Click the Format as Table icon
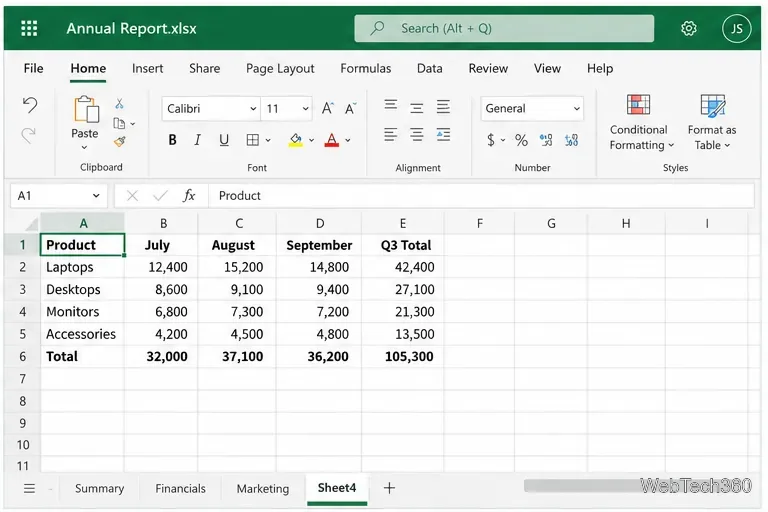The height and width of the screenshot is (512, 768). [713, 105]
